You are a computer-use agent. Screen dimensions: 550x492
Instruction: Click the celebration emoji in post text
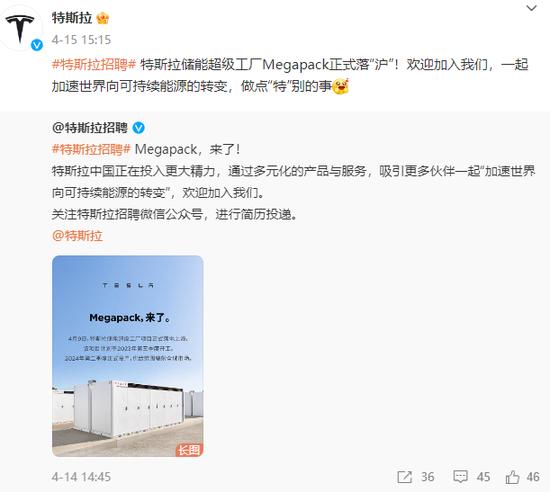(340, 86)
